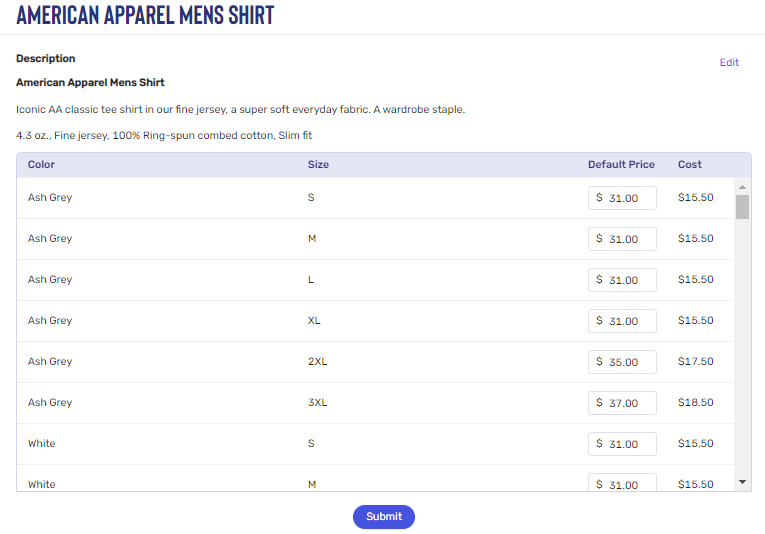Image resolution: width=765 pixels, height=534 pixels.
Task: Click the Default Price column header
Action: [x=621, y=164]
